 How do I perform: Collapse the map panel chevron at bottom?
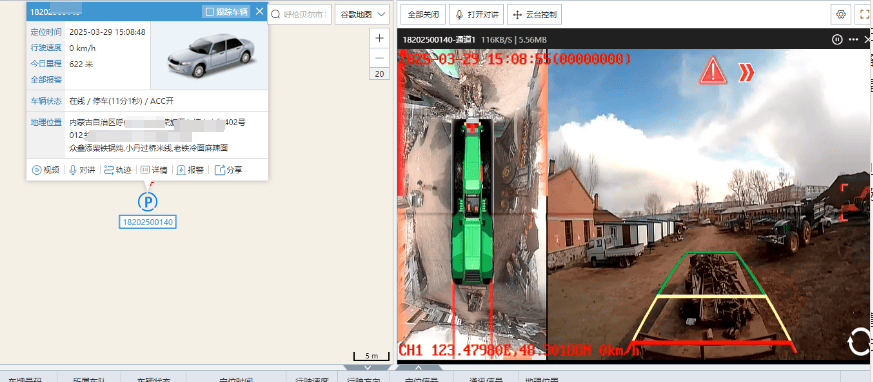point(367,368)
